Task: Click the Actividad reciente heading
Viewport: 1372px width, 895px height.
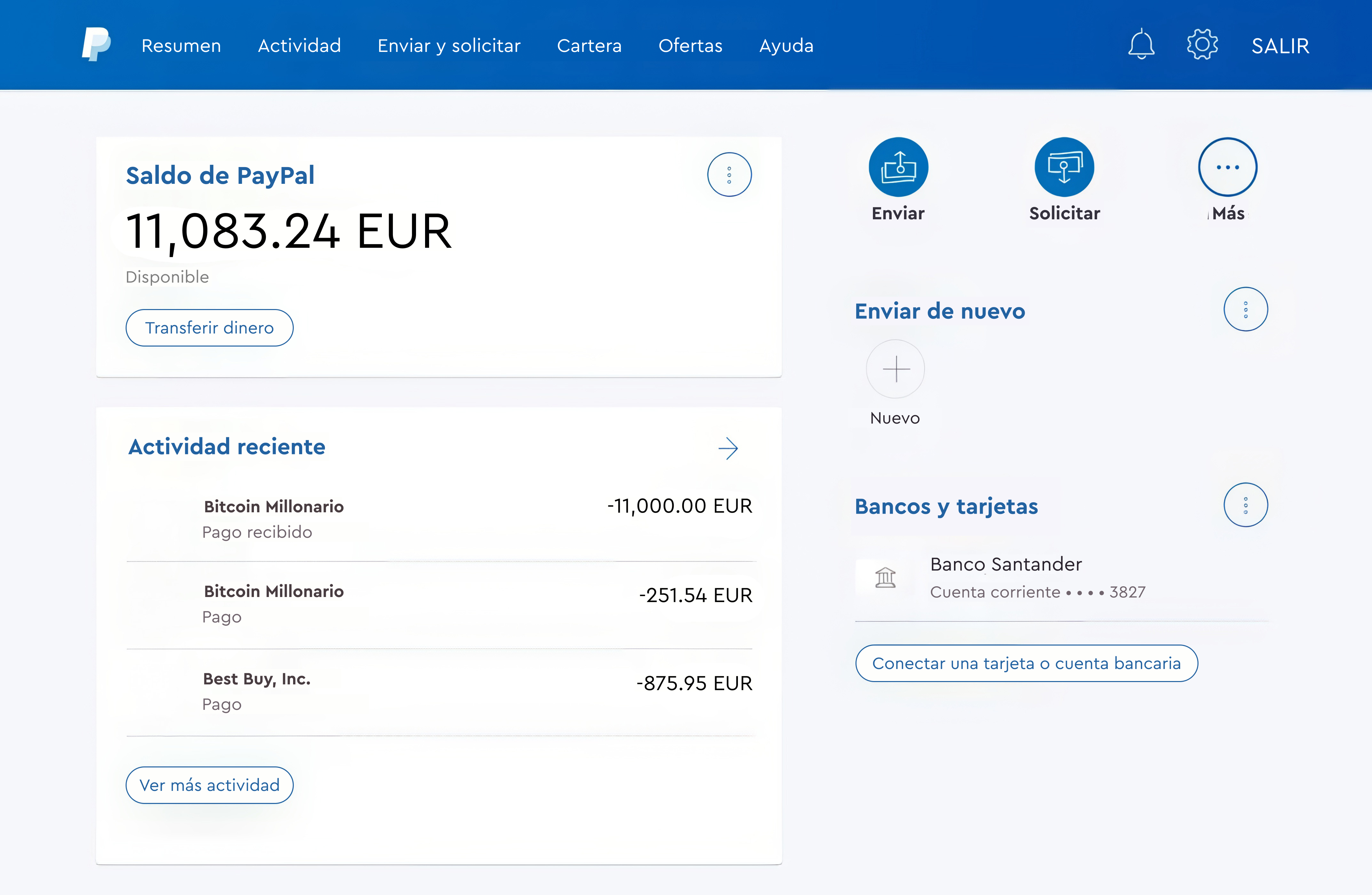Action: [226, 447]
